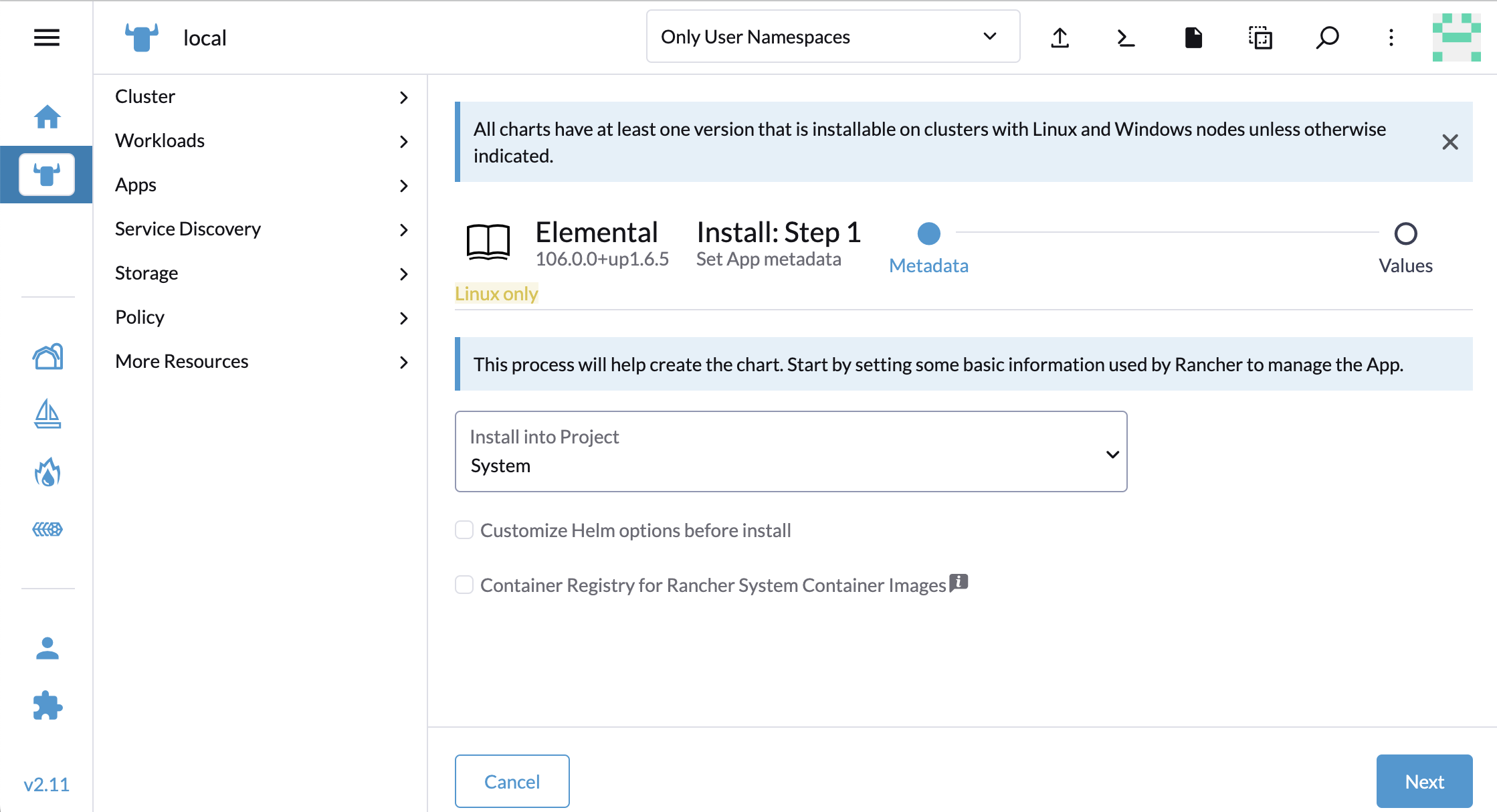The image size is (1497, 812).
Task: Click the Next button
Action: pyautogui.click(x=1424, y=781)
